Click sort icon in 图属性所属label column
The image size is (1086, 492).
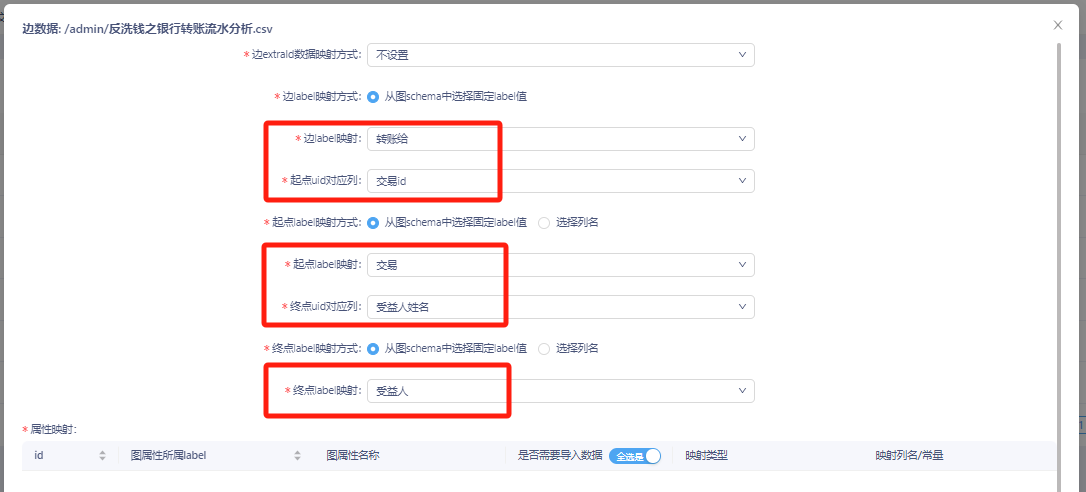[297, 456]
